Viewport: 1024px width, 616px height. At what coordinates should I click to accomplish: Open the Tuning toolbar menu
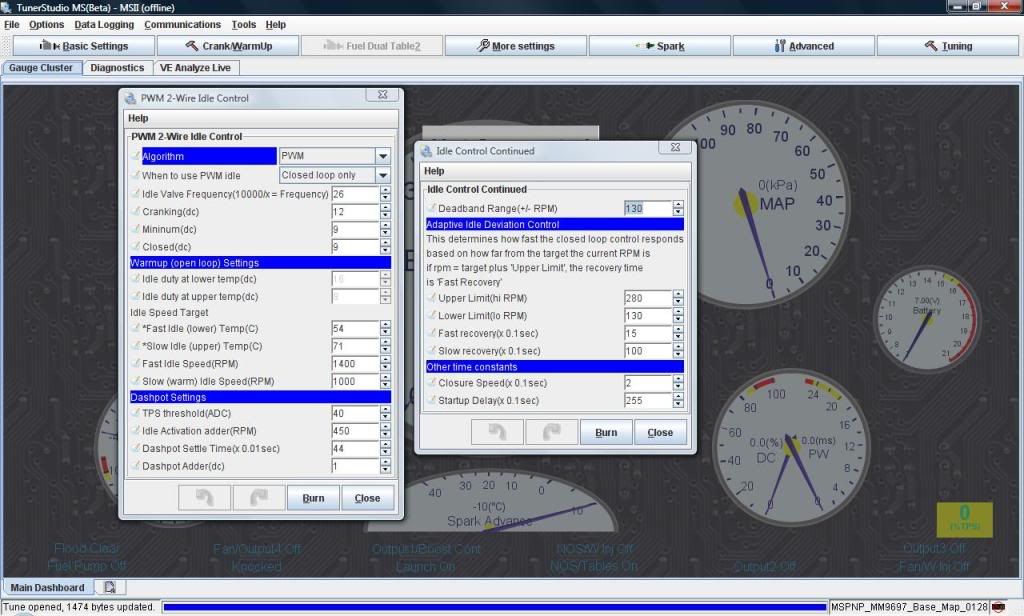(948, 46)
